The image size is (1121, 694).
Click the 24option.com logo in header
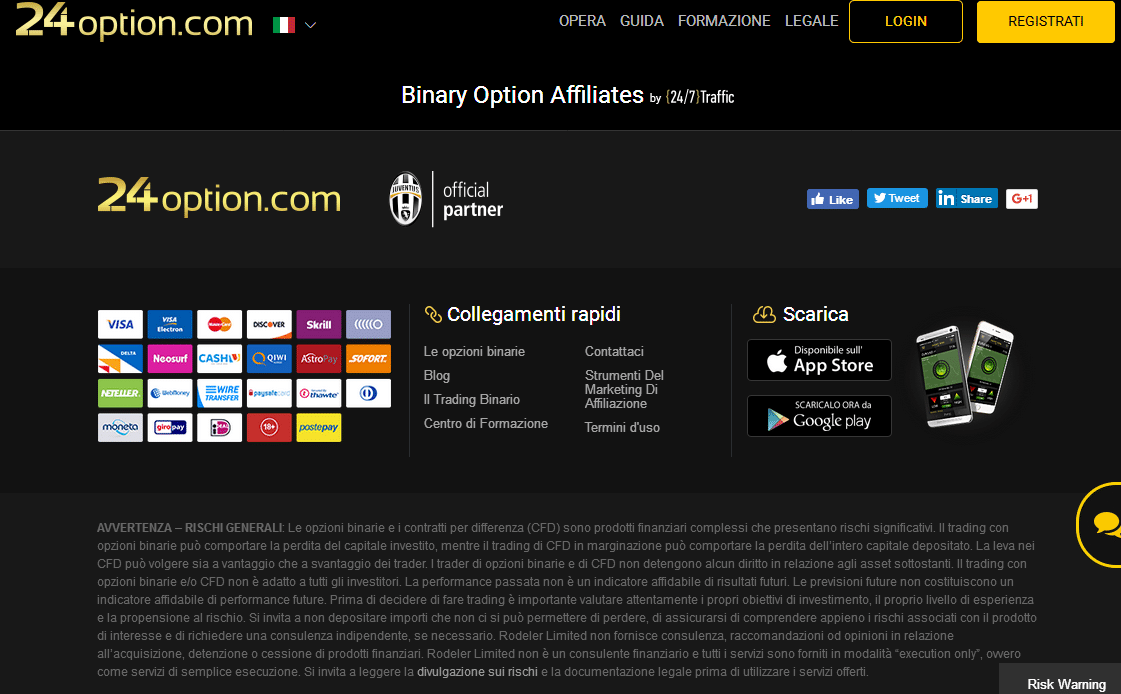tap(134, 21)
